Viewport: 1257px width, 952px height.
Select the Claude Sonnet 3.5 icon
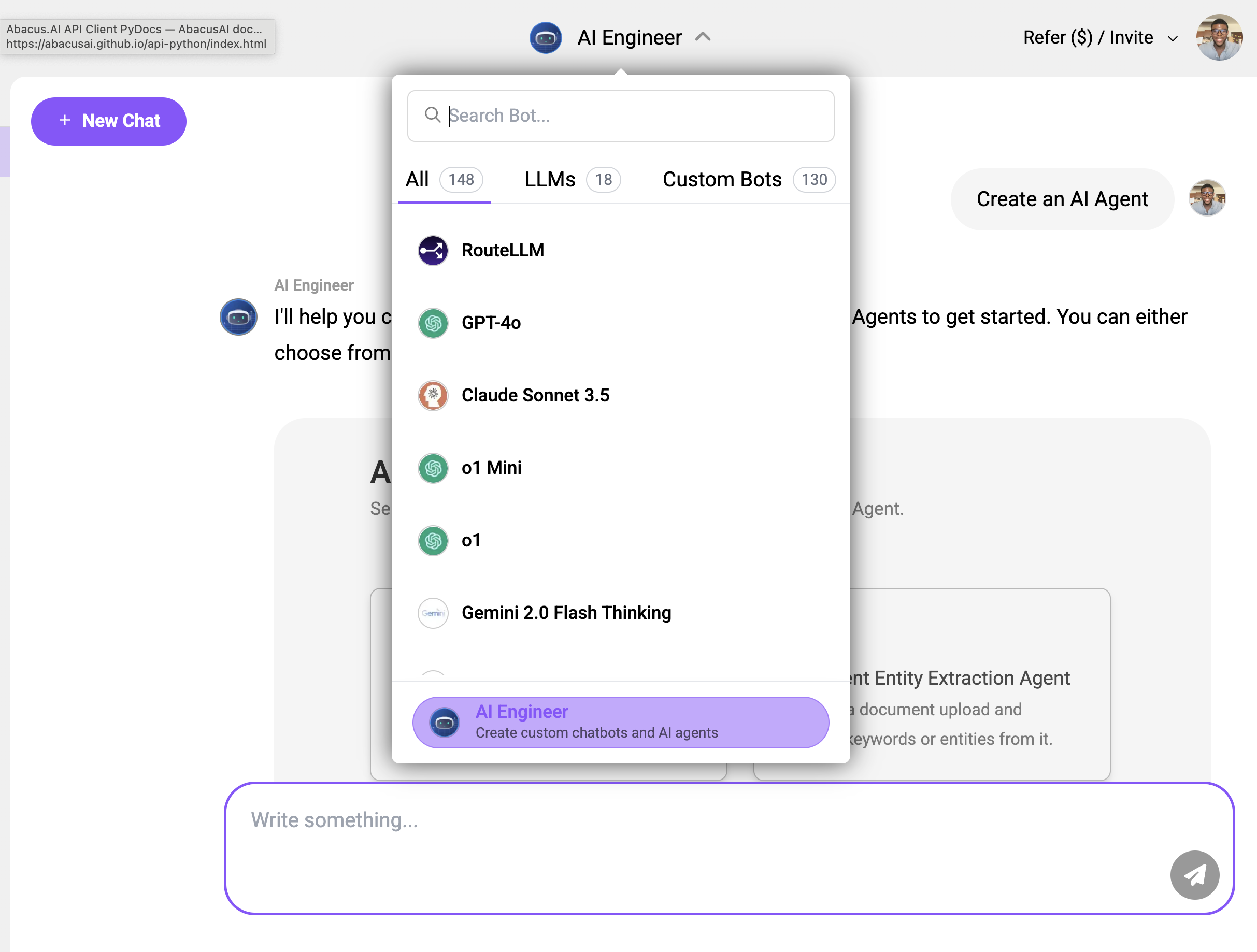click(433, 395)
